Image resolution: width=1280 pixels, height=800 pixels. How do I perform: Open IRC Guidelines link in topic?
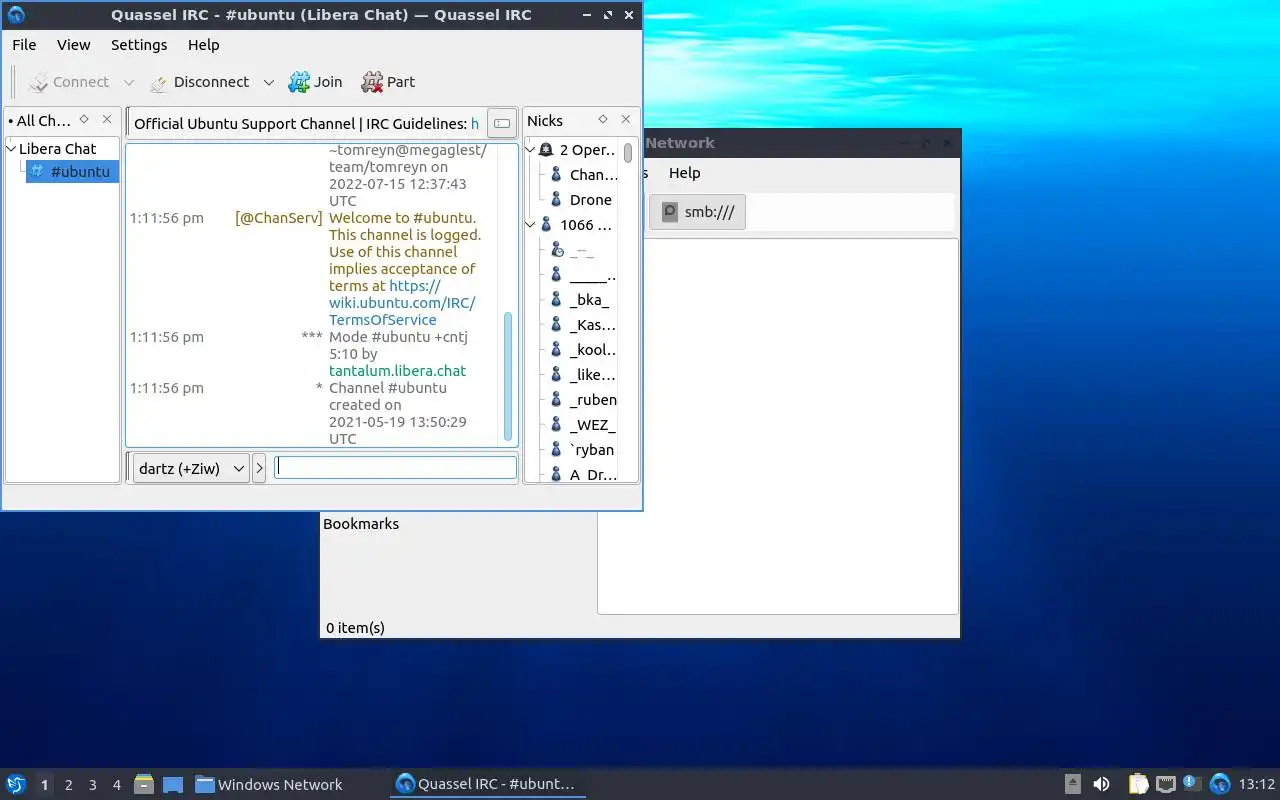point(475,124)
